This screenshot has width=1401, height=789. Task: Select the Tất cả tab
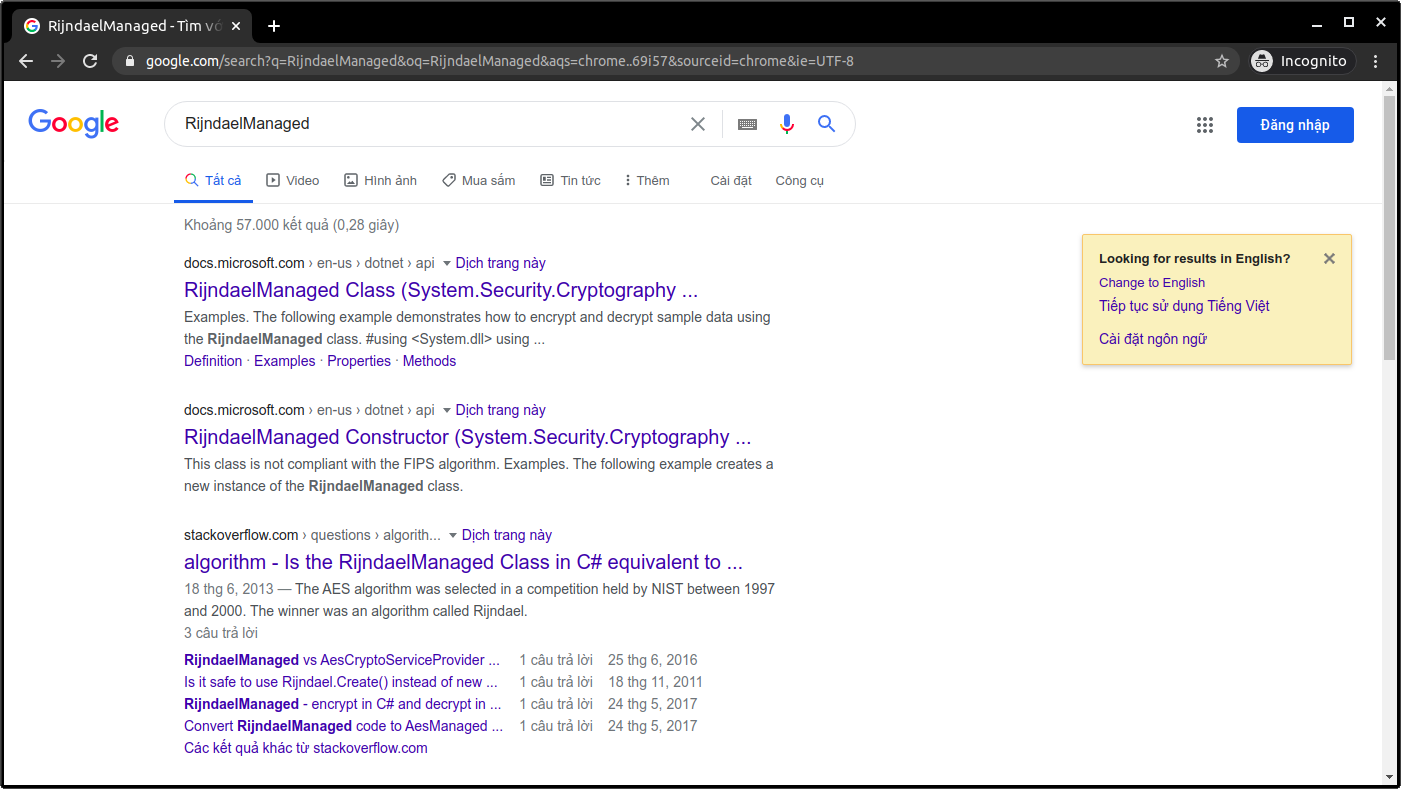[x=213, y=180]
